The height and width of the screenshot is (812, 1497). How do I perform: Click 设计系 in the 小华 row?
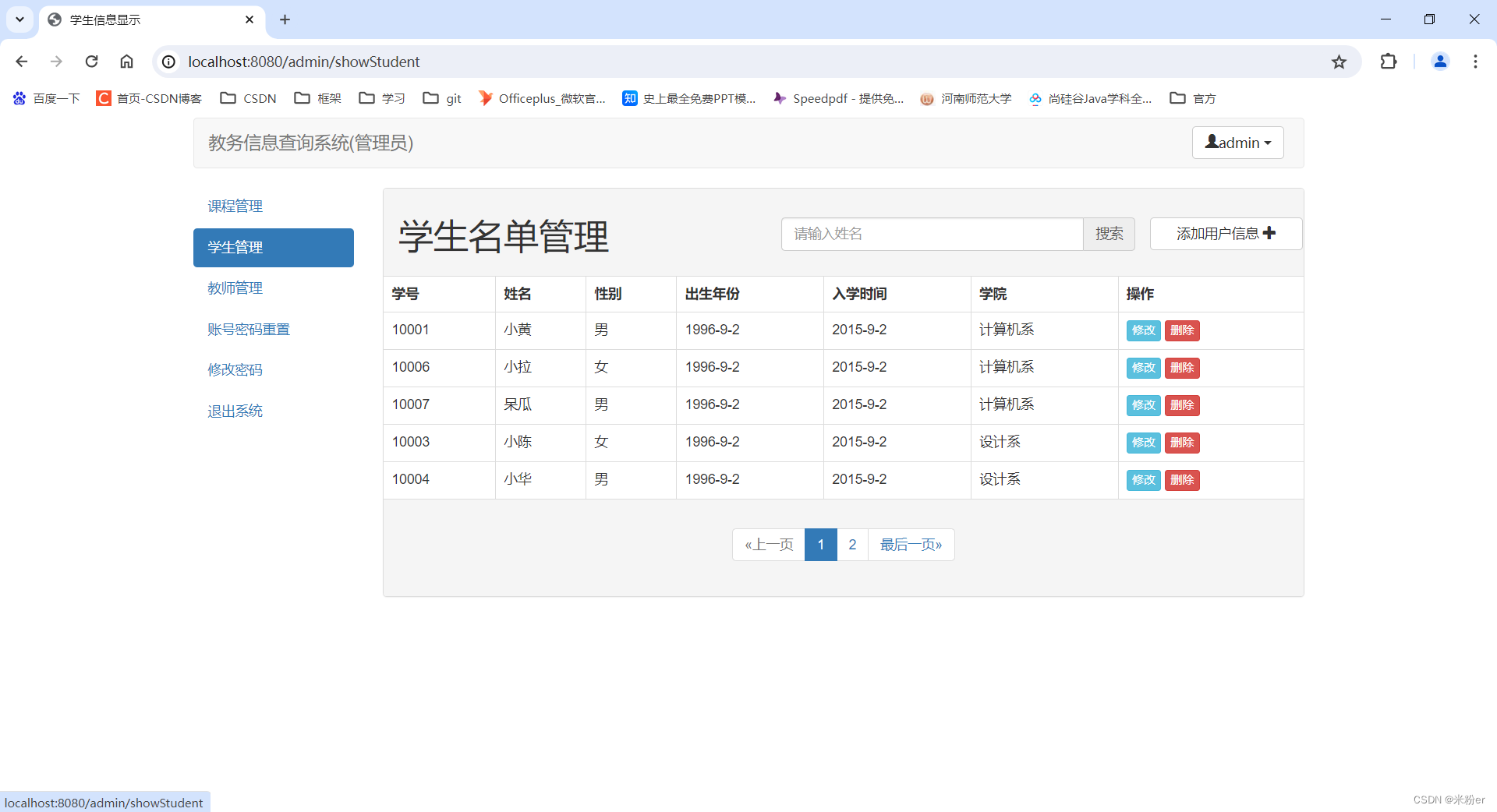tap(1000, 479)
